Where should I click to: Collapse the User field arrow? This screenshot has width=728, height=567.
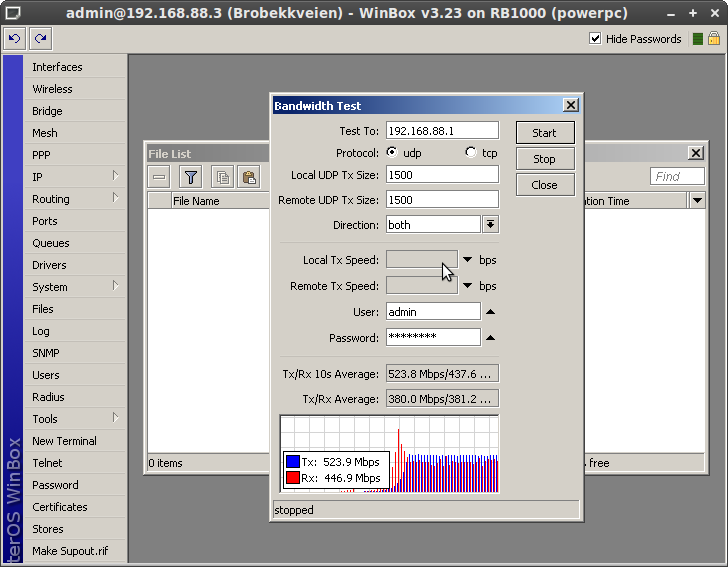point(490,312)
